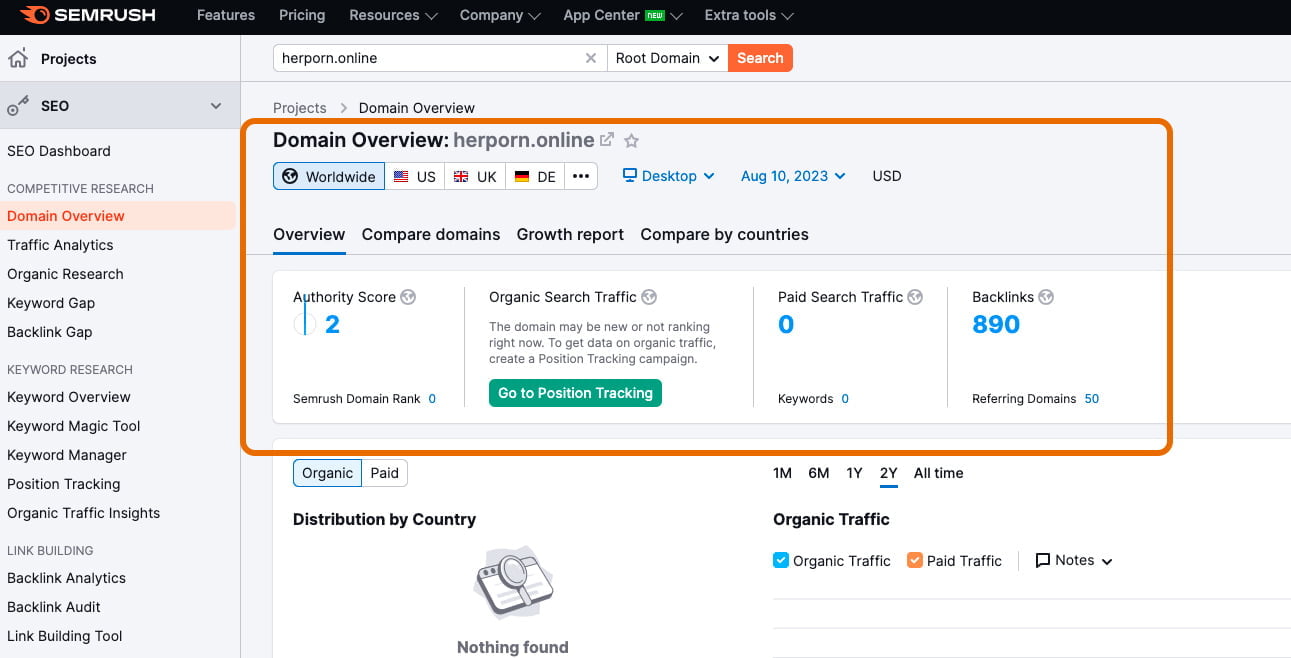
Task: Open Backlink Analytics in sidebar
Action: pos(67,578)
